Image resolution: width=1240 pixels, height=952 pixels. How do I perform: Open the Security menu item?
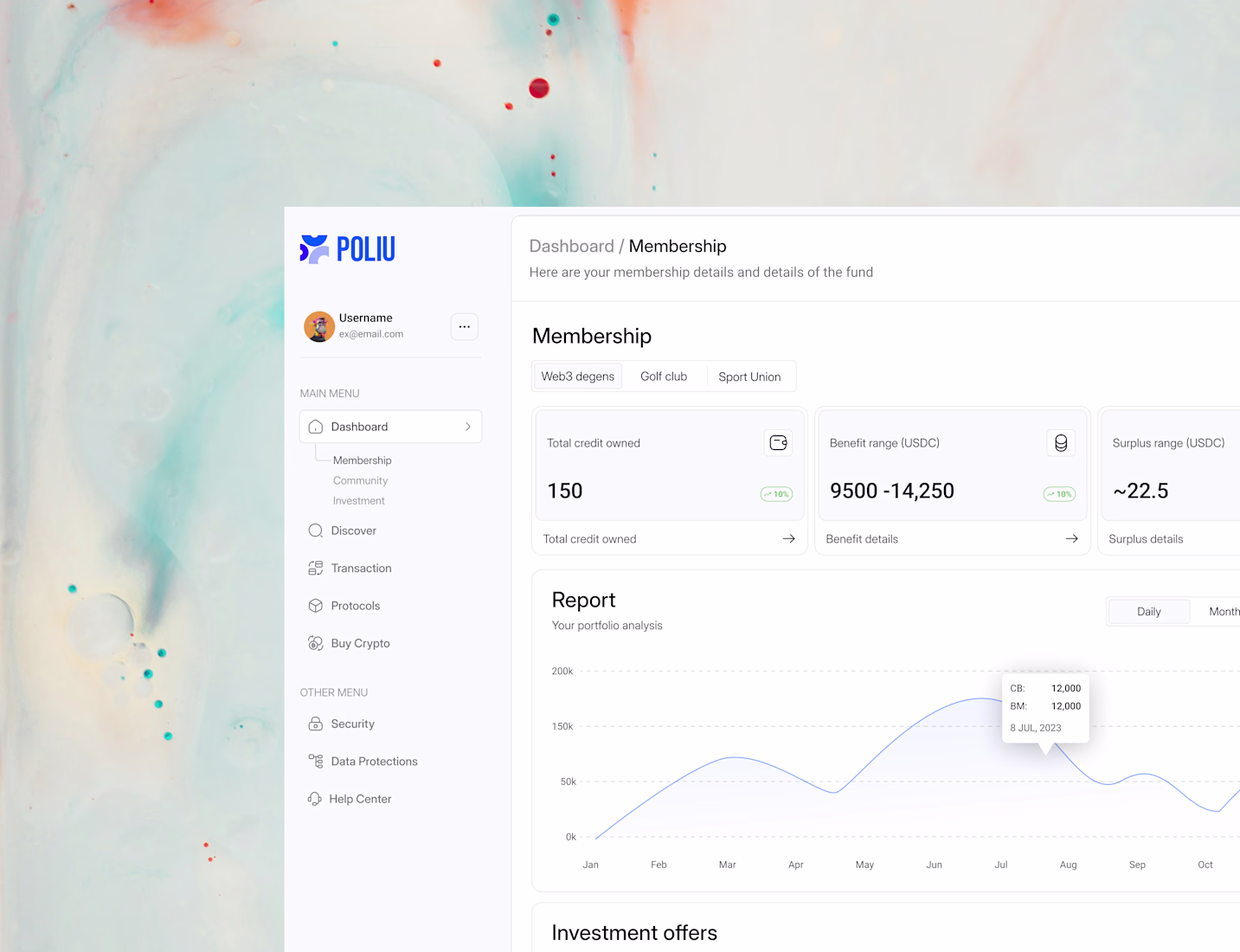pyautogui.click(x=352, y=724)
